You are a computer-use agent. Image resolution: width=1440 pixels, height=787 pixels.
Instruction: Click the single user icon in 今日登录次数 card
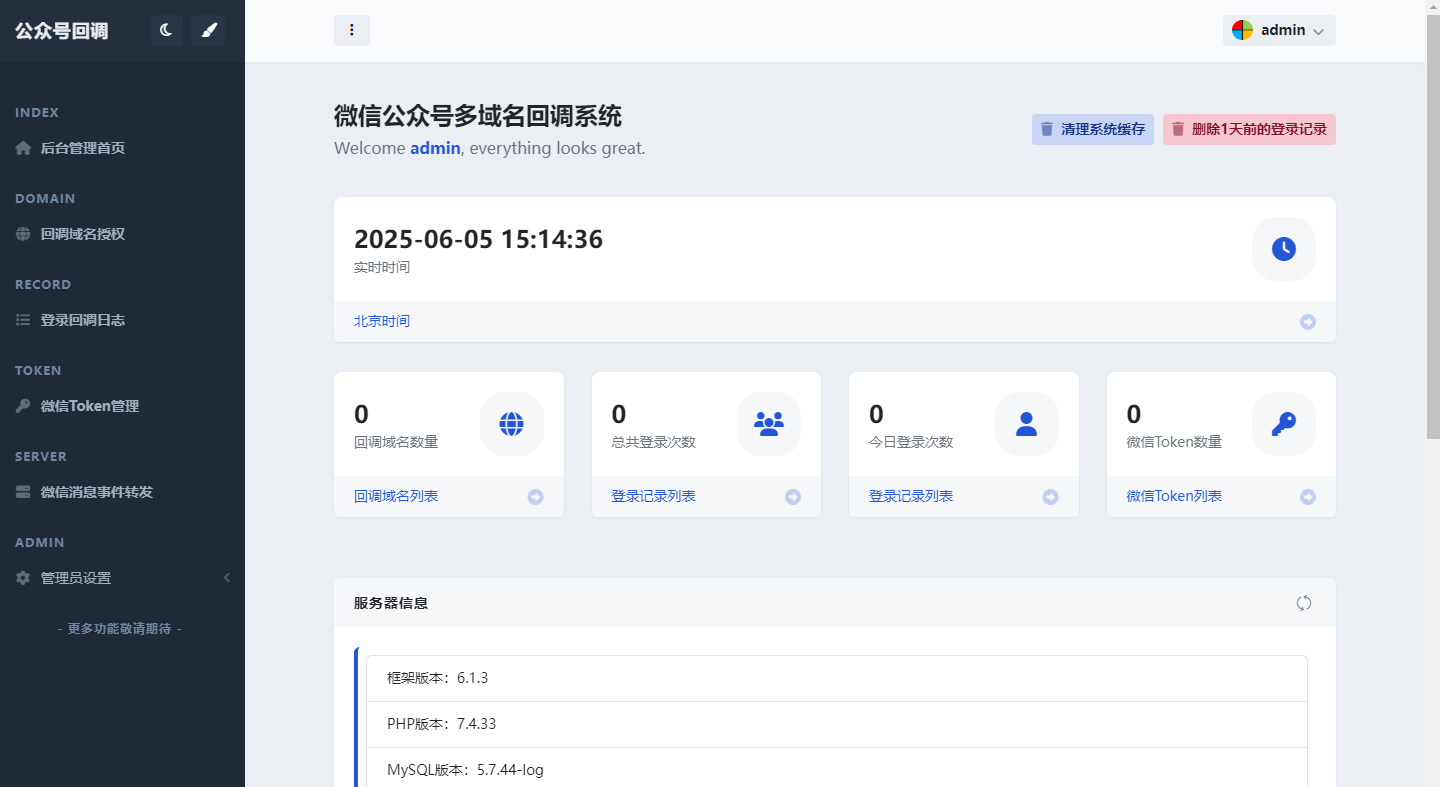(1027, 424)
